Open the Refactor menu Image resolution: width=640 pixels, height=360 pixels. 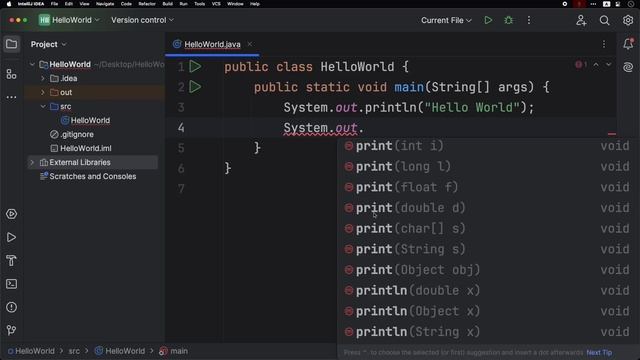coord(147,4)
